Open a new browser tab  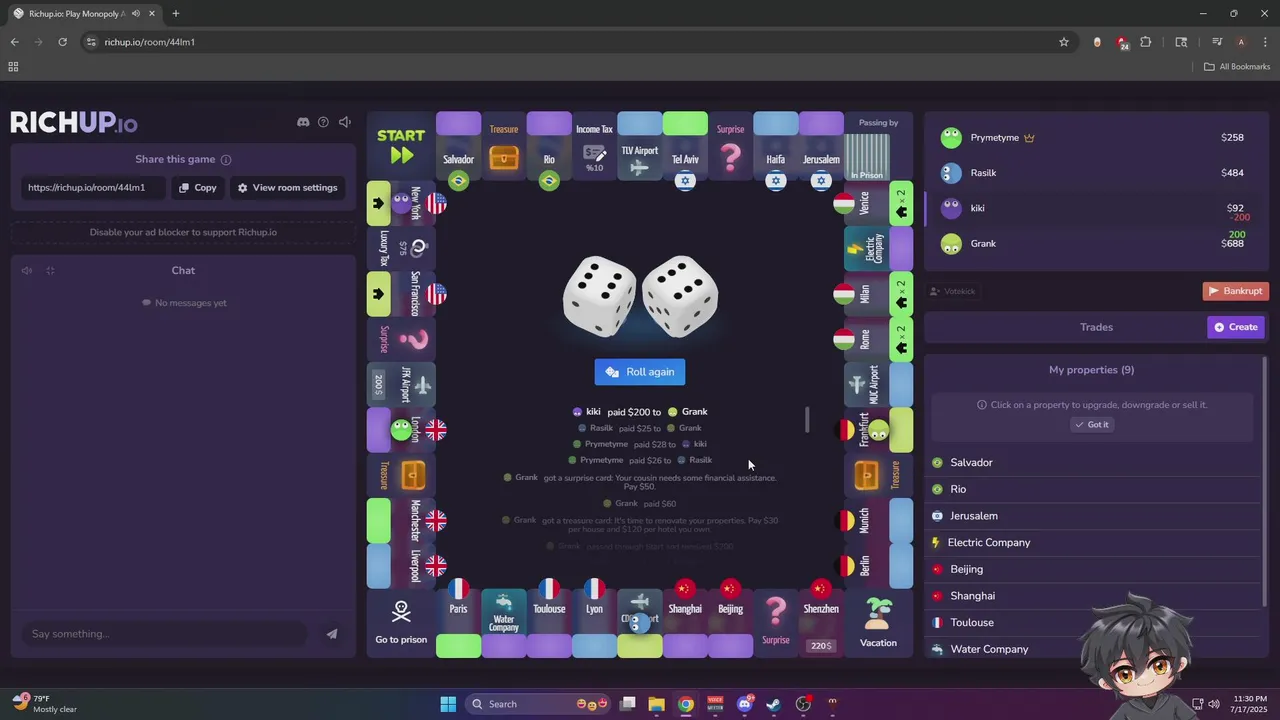tap(176, 14)
